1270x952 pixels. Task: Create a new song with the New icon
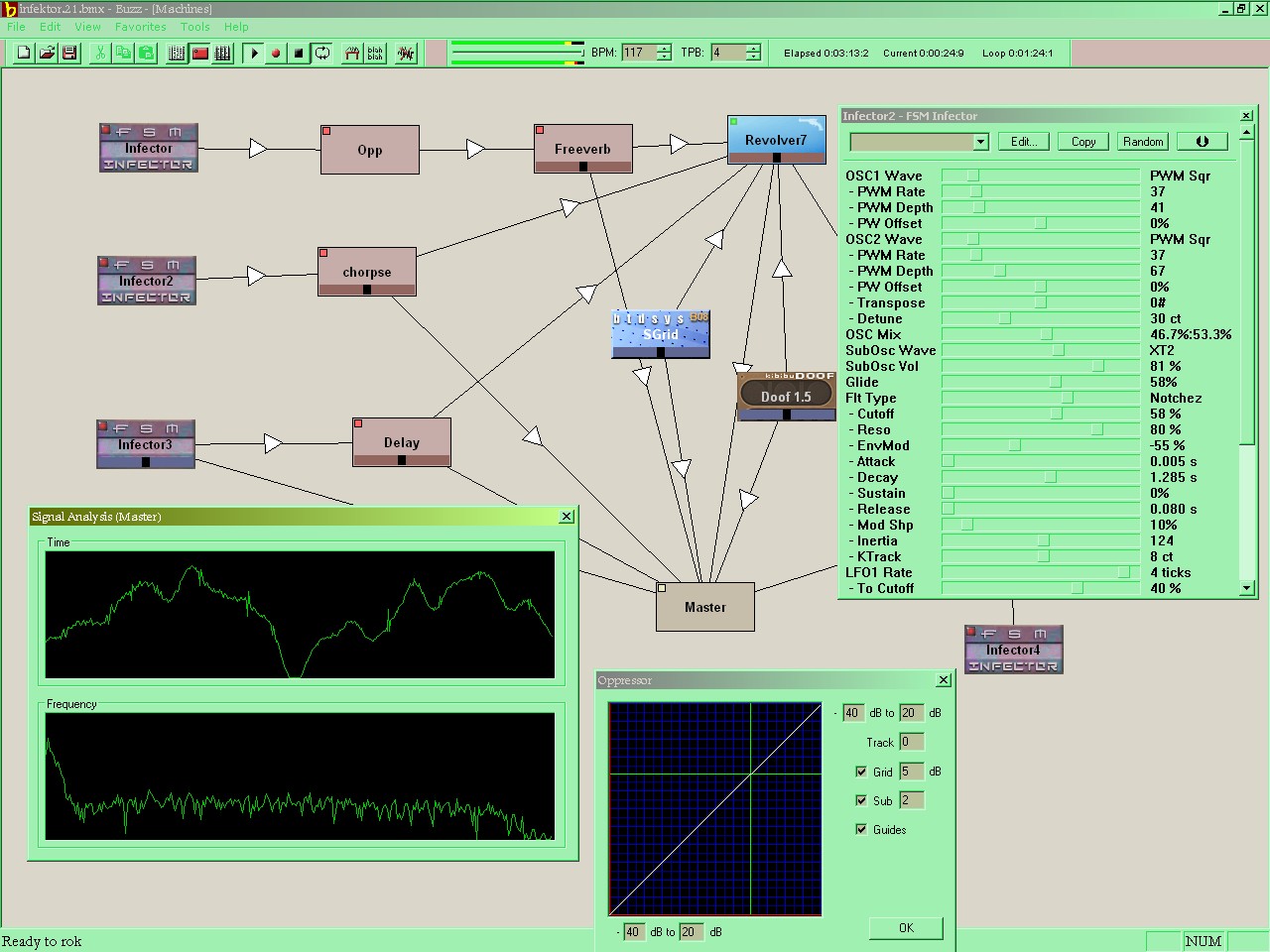point(24,53)
